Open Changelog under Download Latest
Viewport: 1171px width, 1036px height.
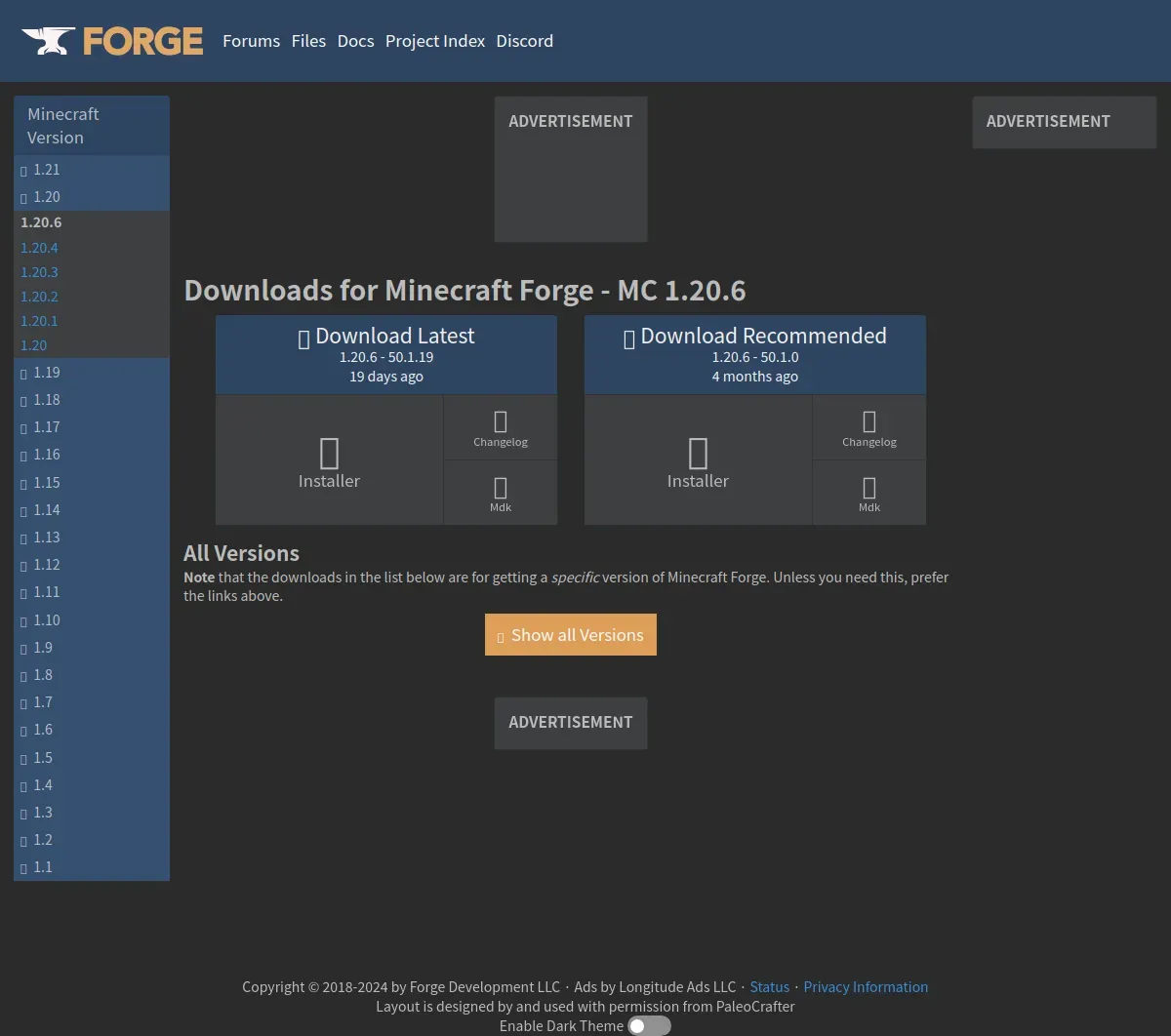pos(501,428)
